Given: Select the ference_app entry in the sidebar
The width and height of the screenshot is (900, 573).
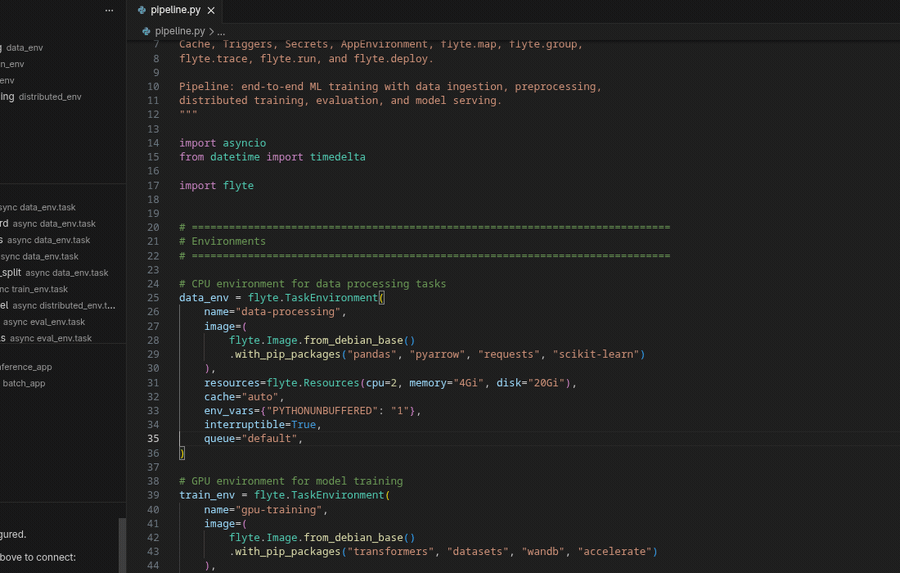Looking at the screenshot, I should coord(26,367).
